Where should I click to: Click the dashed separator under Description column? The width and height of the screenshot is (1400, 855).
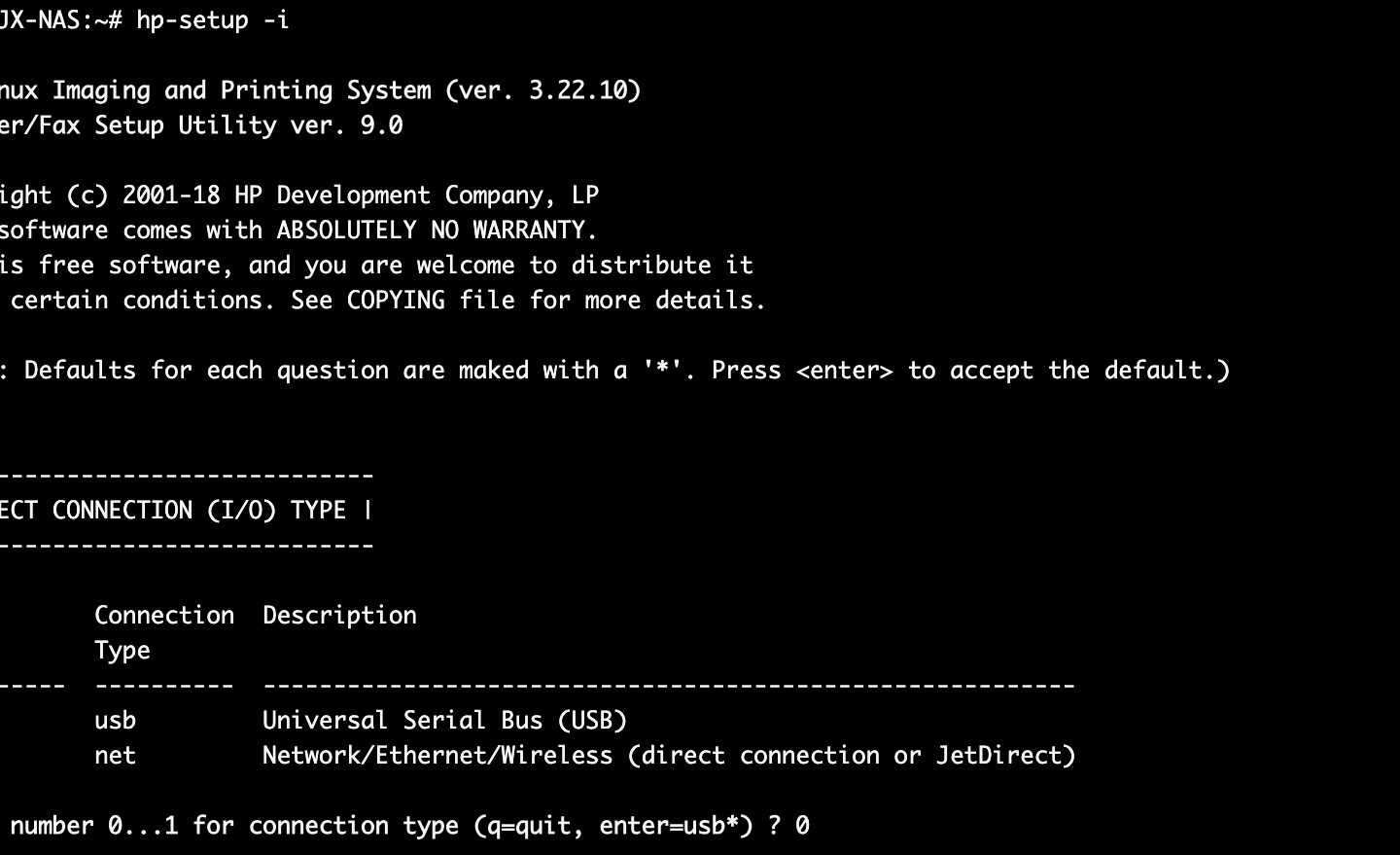[x=669, y=686]
